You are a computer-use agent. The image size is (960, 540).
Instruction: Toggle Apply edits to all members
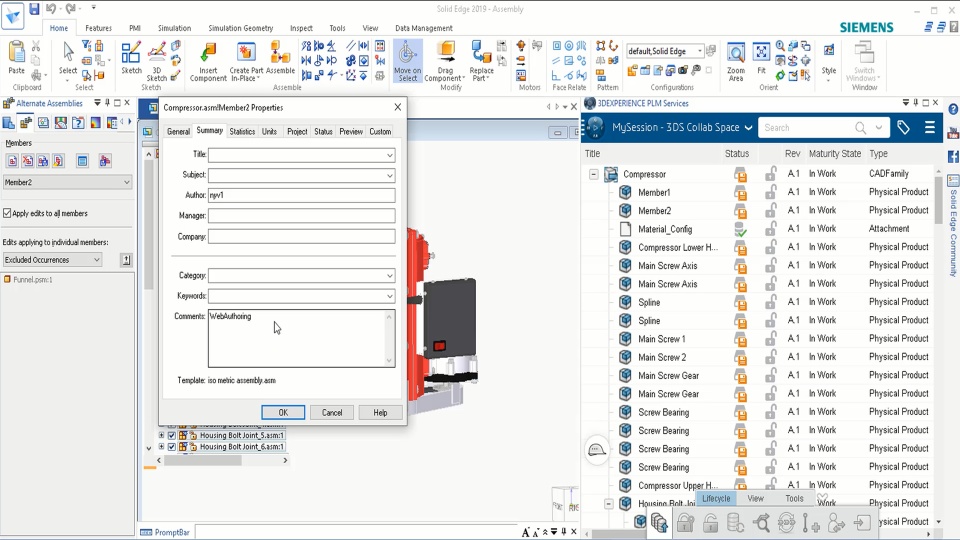(x=7, y=213)
